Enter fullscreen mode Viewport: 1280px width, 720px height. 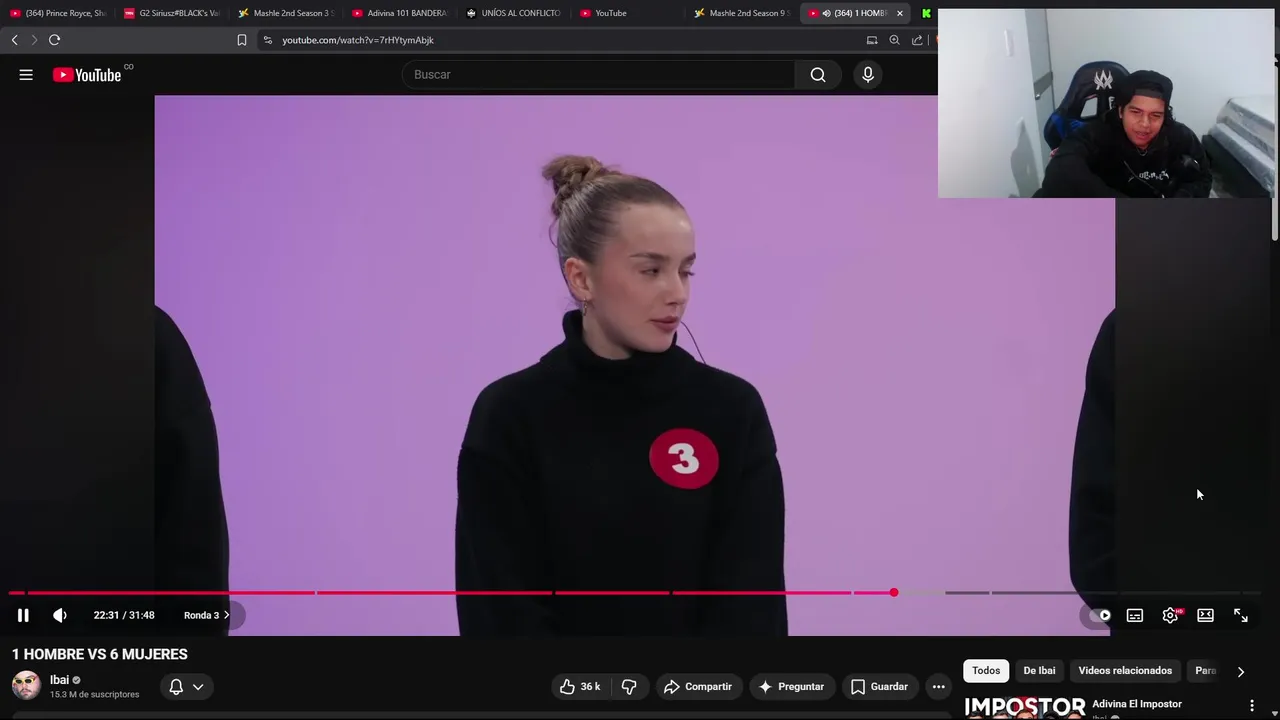click(x=1241, y=616)
